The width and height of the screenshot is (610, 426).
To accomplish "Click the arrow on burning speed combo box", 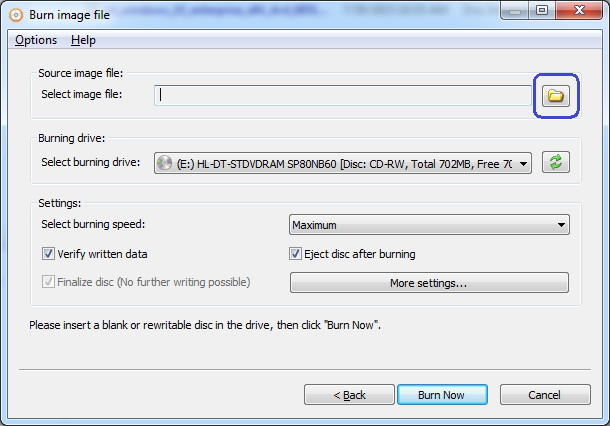I will (561, 224).
